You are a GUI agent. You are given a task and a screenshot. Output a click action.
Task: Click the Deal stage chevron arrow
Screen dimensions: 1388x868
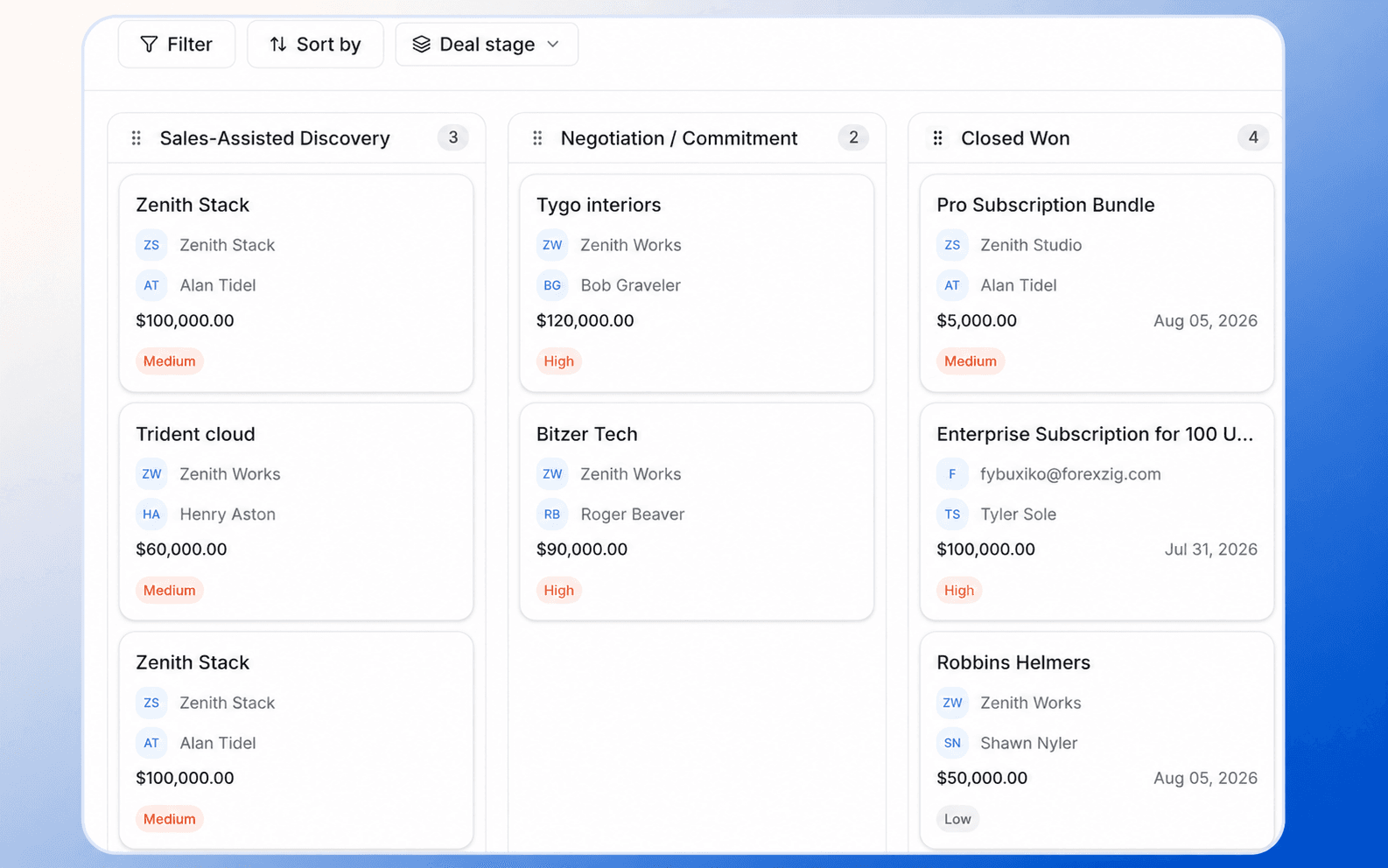[x=553, y=45]
